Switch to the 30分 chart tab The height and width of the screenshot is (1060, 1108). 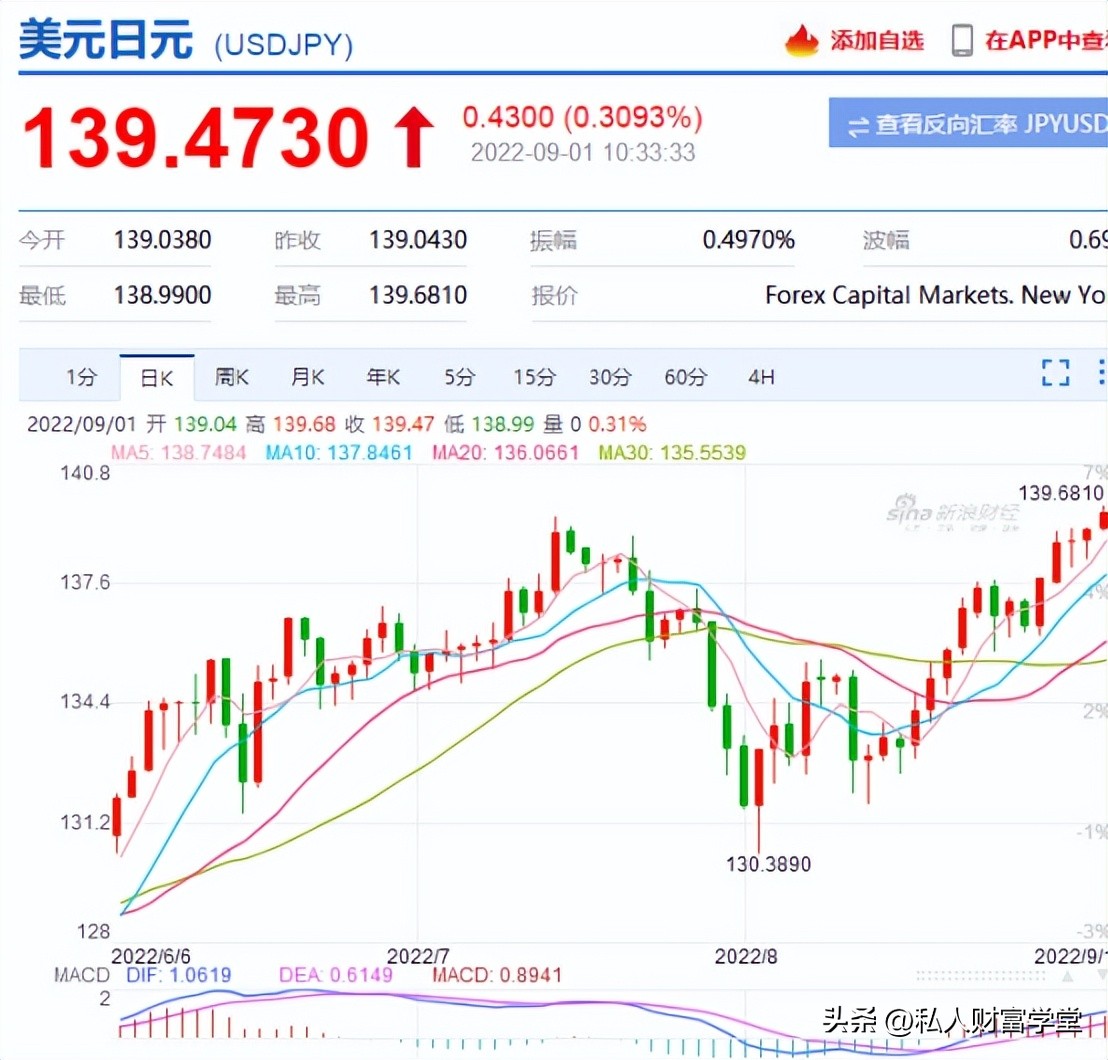coord(610,377)
